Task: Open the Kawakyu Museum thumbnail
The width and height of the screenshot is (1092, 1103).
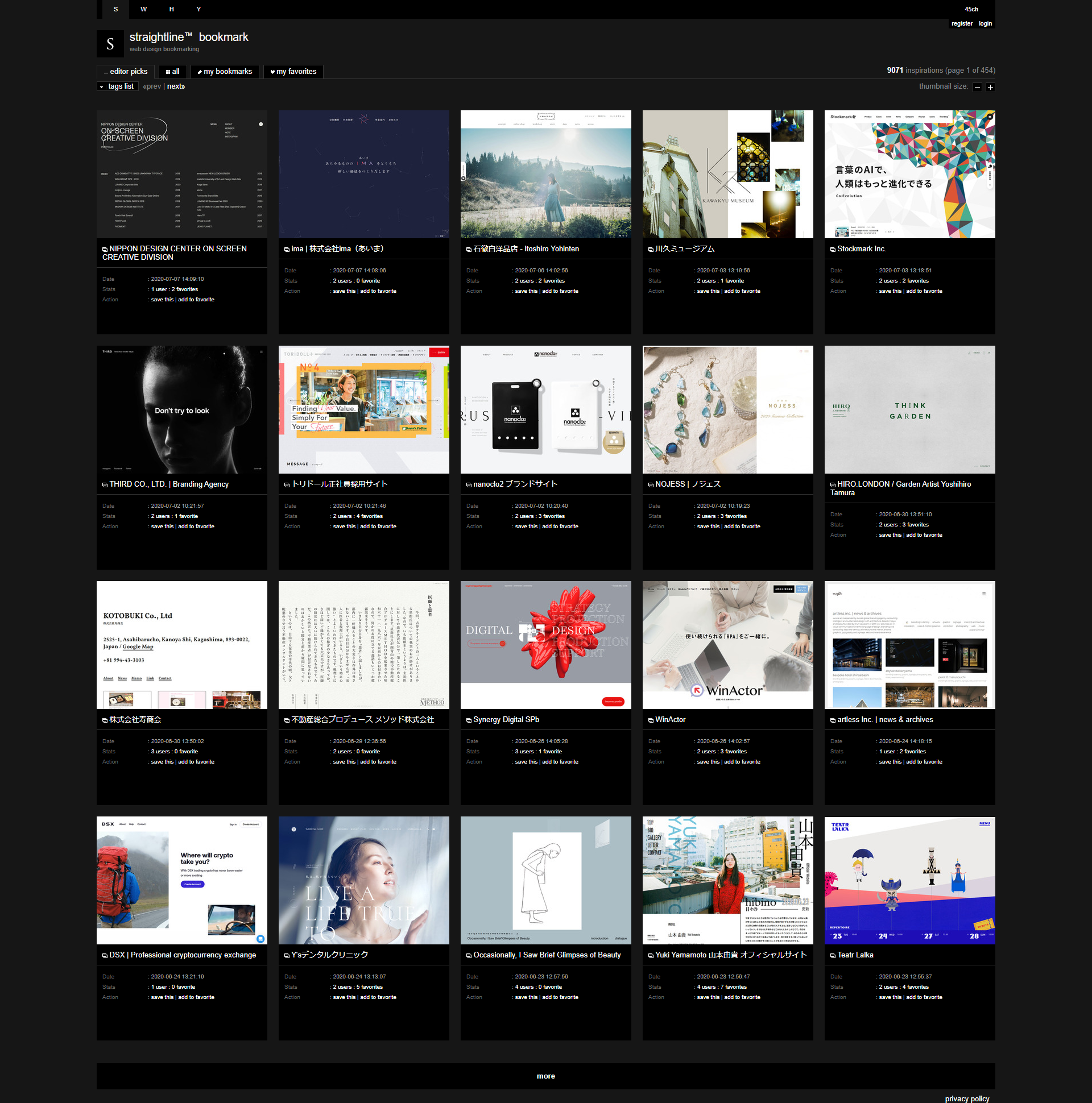Action: coord(727,174)
